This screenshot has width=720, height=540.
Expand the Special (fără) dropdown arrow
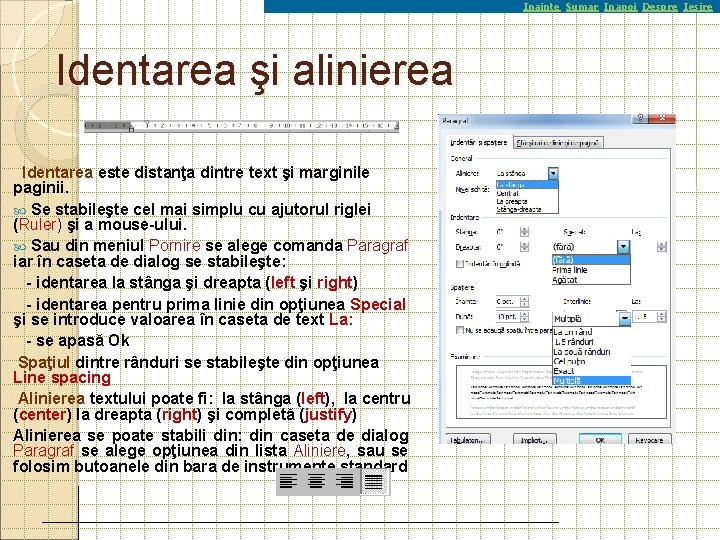coord(623,247)
